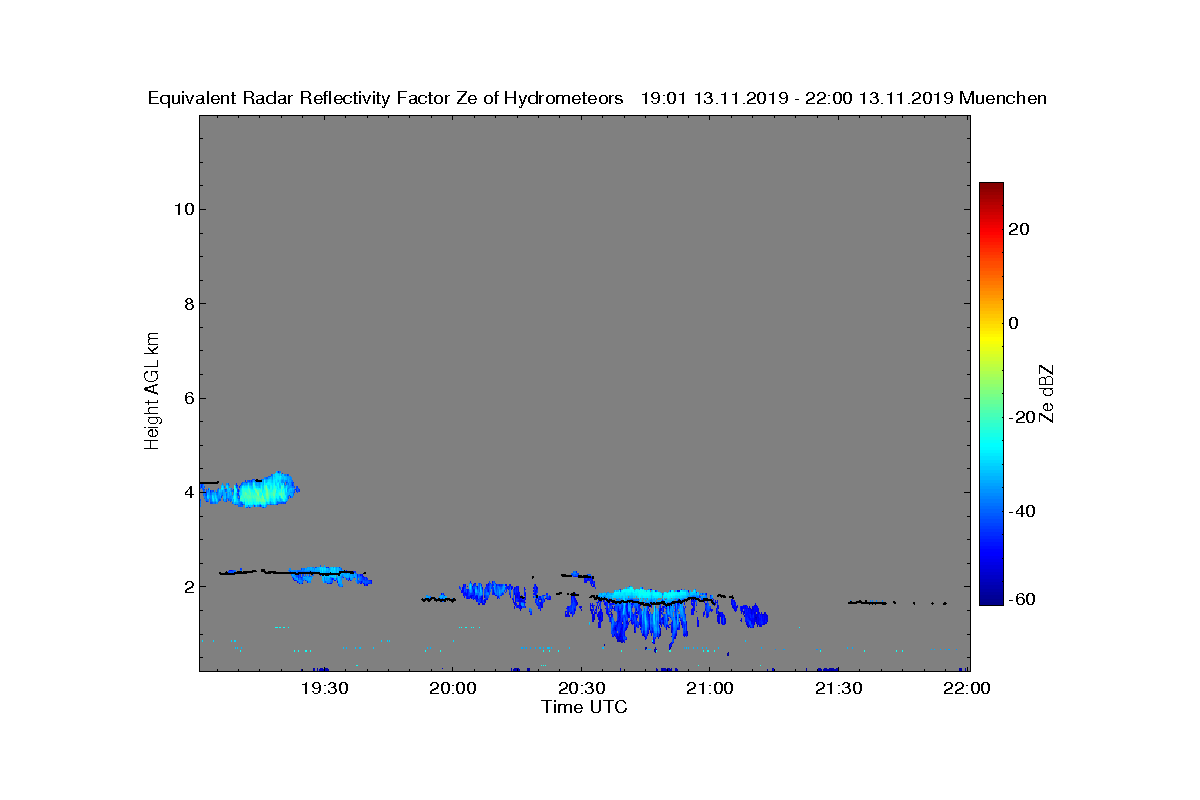
Task: Click the '20:00' time tick label
Action: pyautogui.click(x=452, y=688)
